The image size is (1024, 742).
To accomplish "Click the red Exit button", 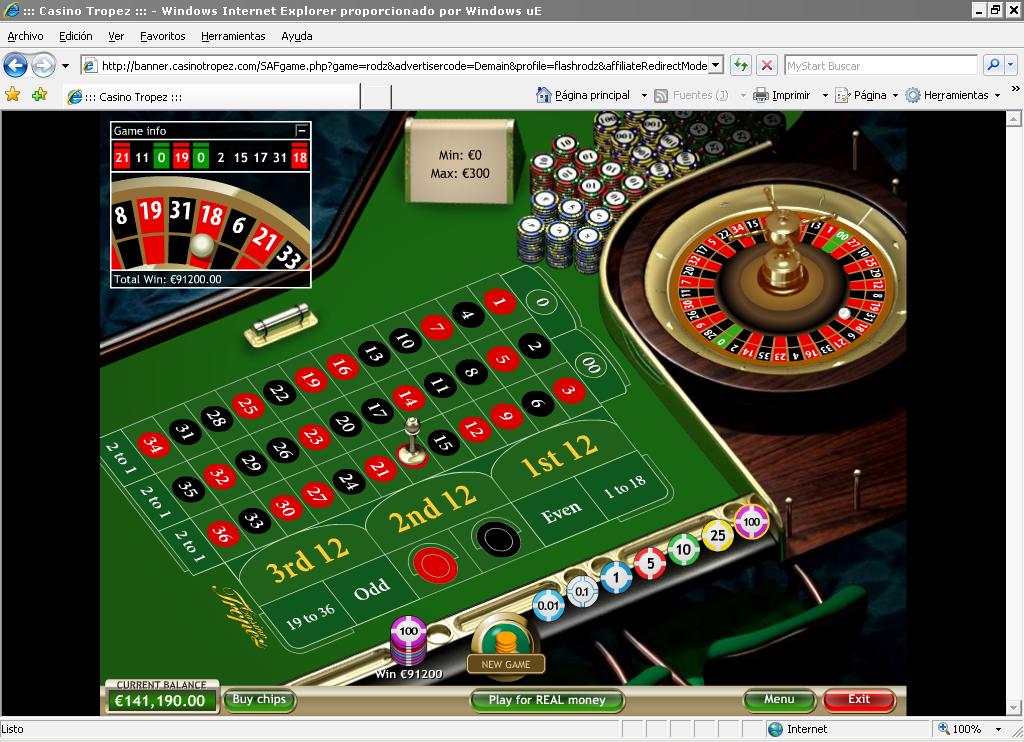I will click(x=859, y=700).
